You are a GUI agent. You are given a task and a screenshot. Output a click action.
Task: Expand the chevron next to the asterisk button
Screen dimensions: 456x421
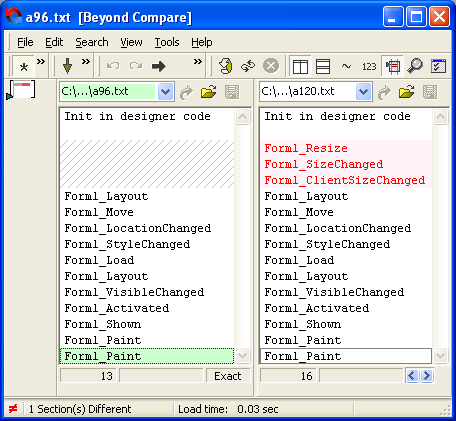tap(41, 62)
